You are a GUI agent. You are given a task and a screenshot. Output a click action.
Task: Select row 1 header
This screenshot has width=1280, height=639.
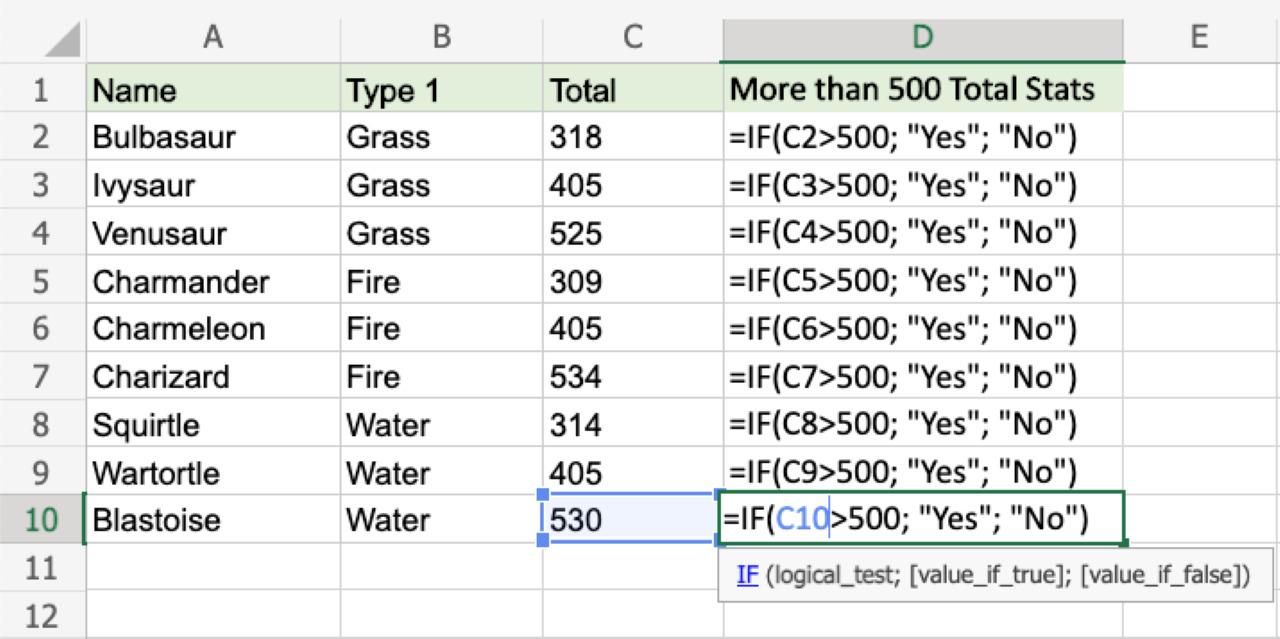41,90
